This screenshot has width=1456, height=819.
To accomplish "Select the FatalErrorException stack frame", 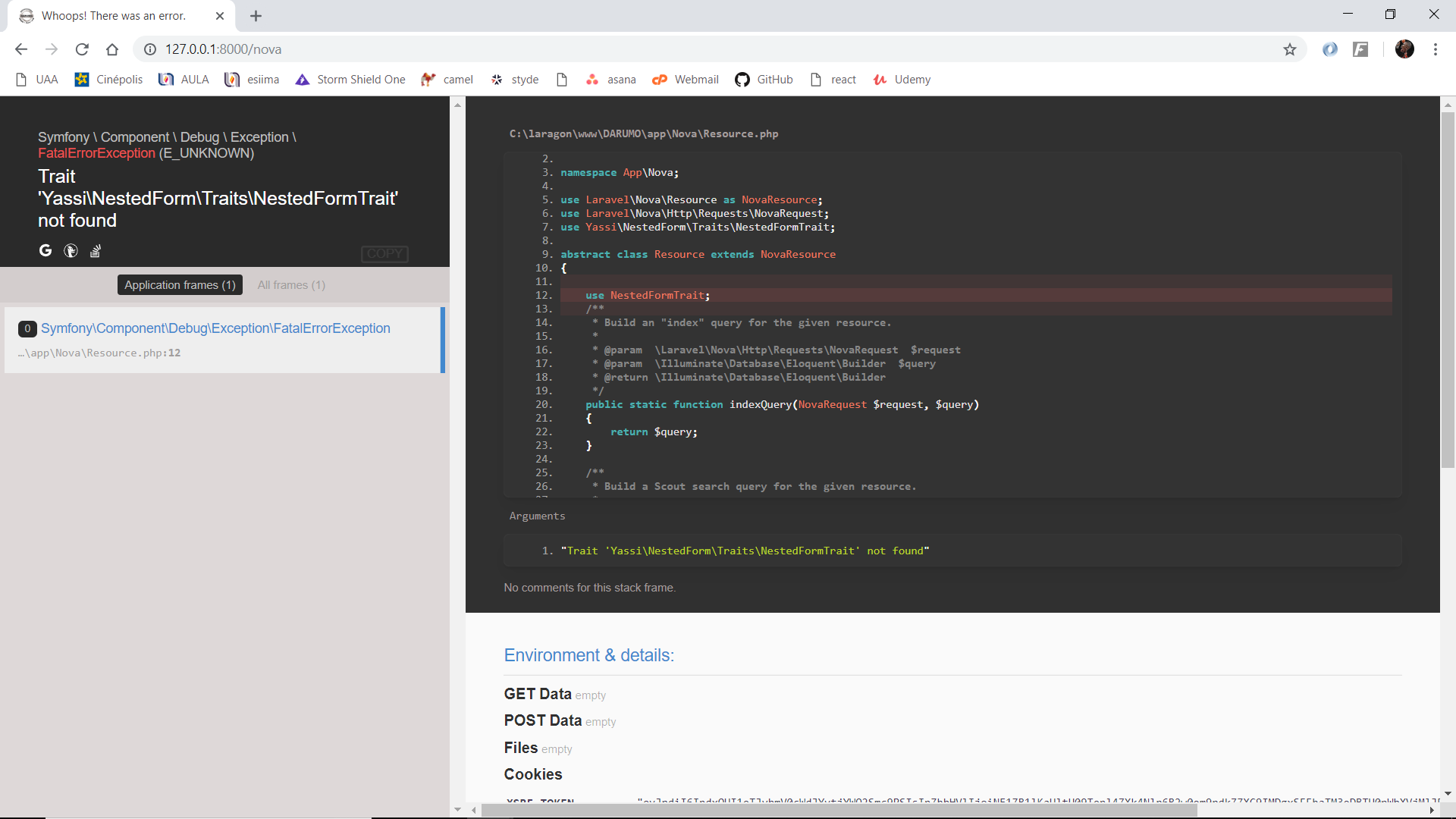I will (x=215, y=328).
